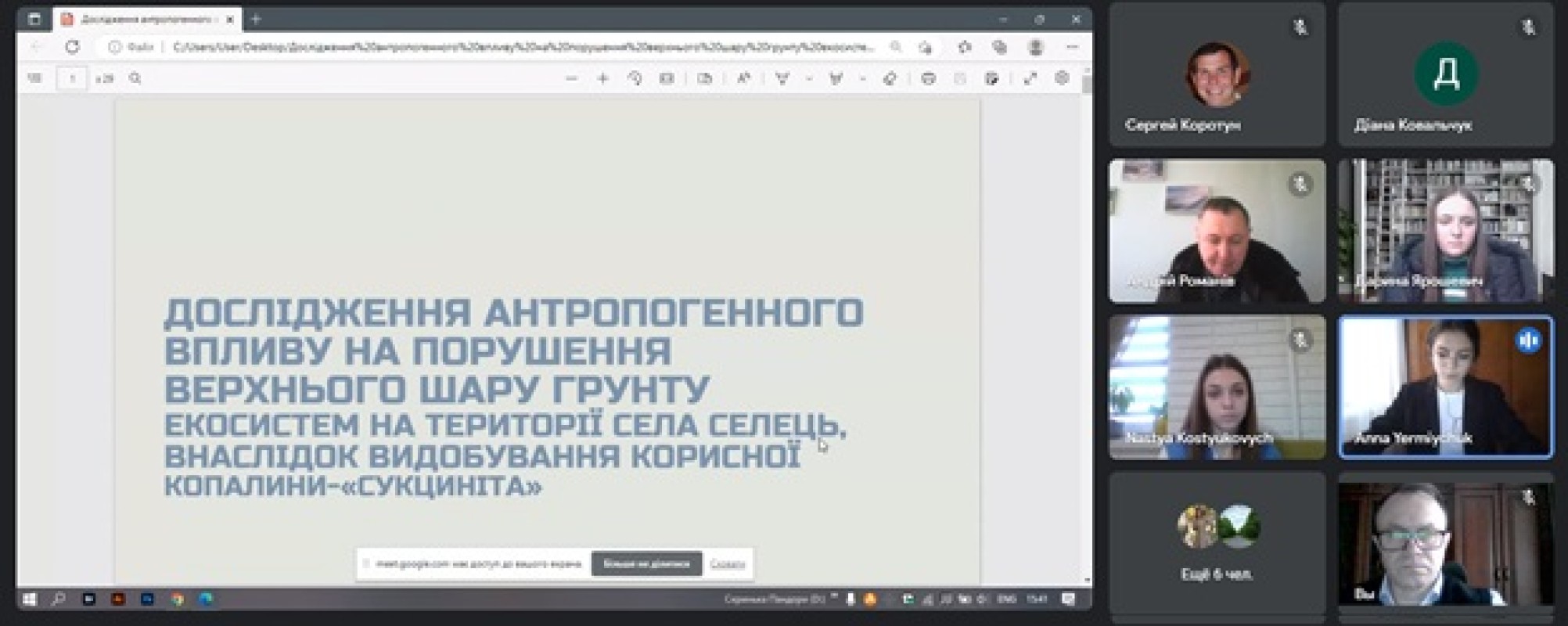The image size is (1568, 626).
Task: Open the PDF search magnifier icon
Action: (x=135, y=78)
